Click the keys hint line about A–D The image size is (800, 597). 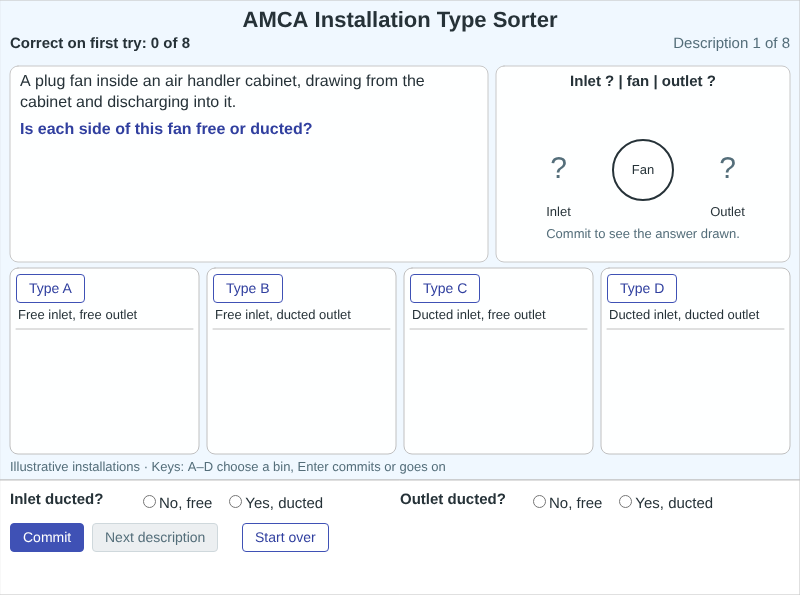(x=228, y=467)
